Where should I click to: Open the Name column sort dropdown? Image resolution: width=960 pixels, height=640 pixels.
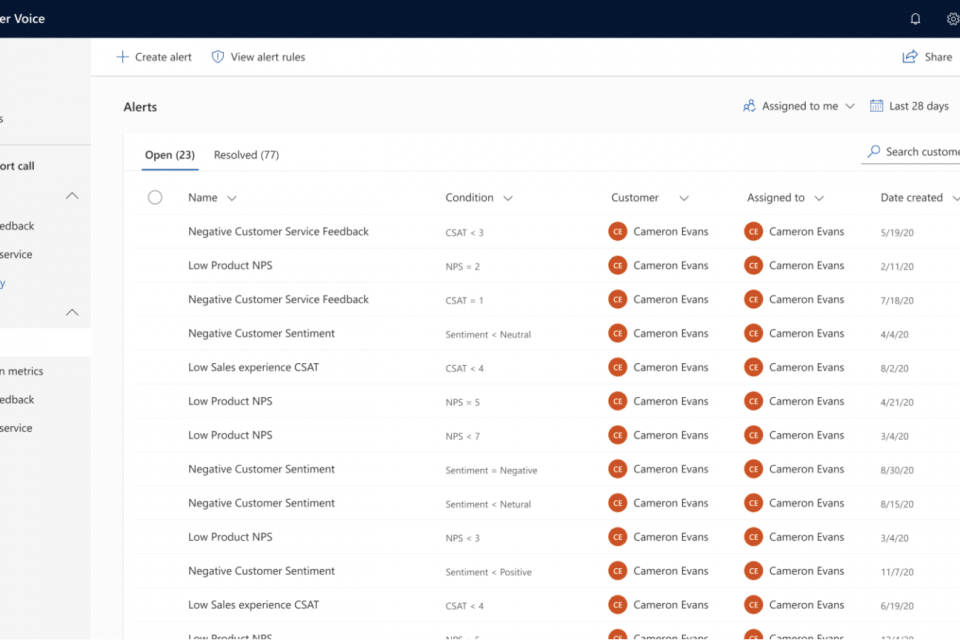tap(232, 198)
